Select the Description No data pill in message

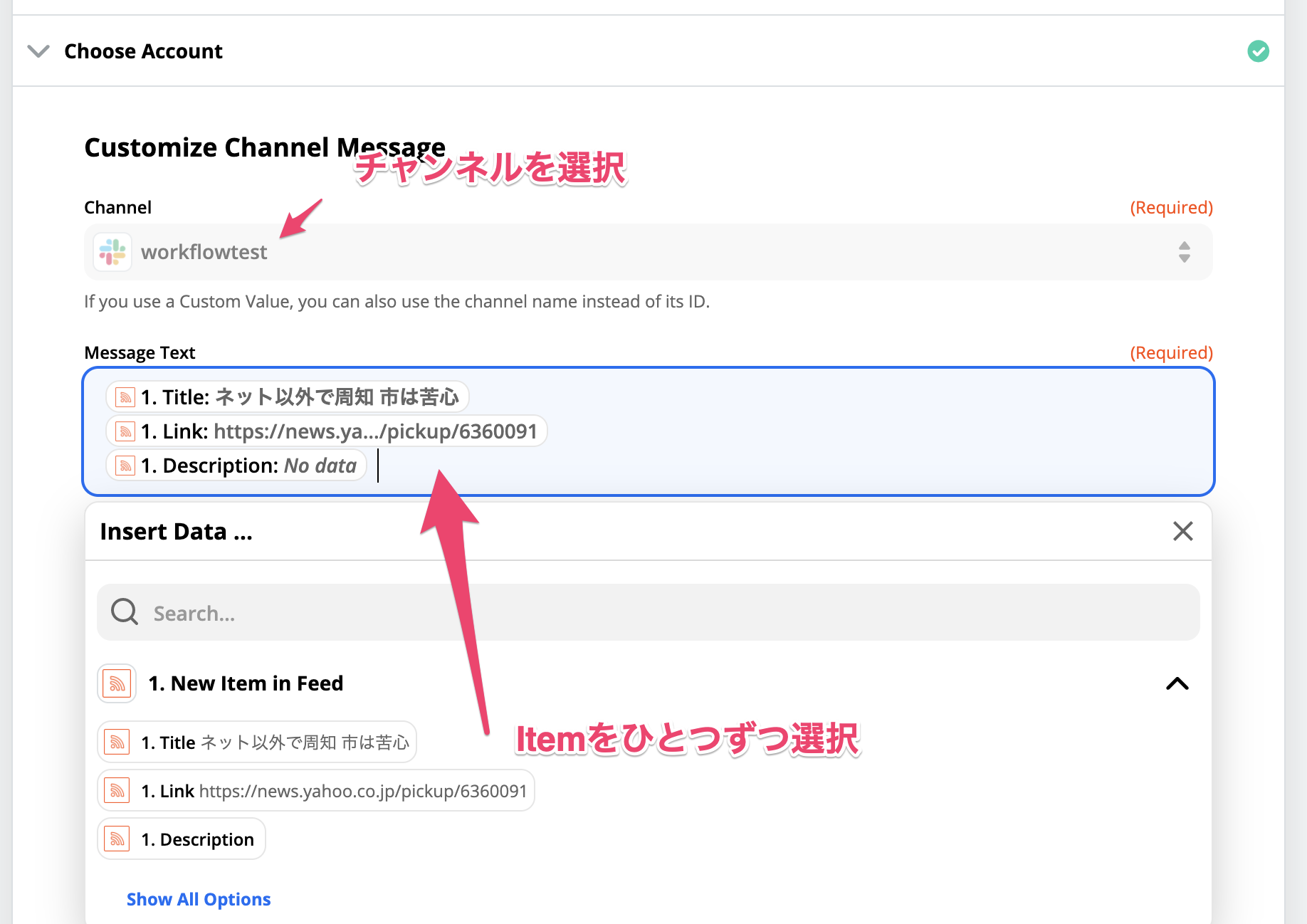236,466
